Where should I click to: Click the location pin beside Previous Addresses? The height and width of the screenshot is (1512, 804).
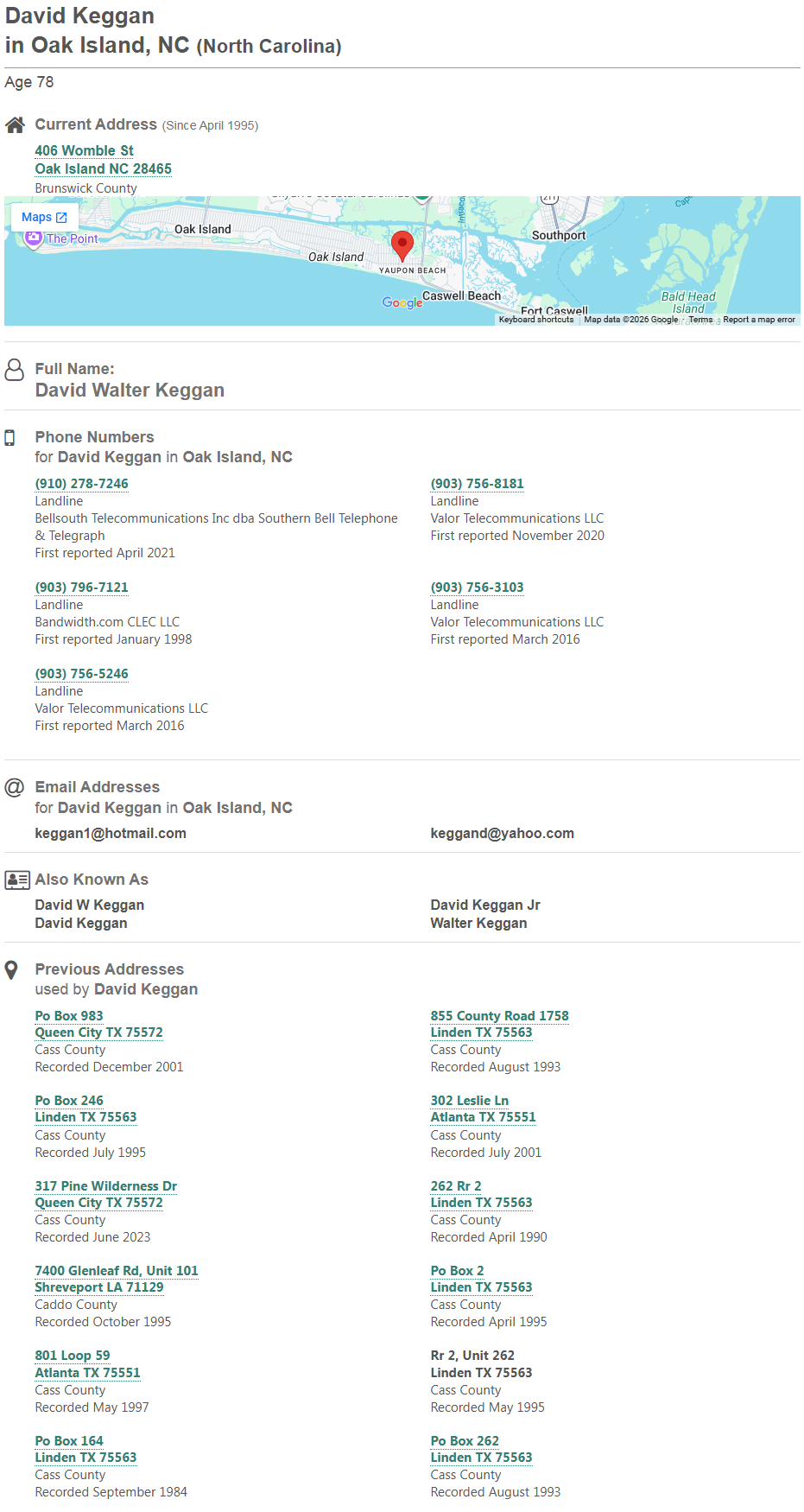coord(11,970)
